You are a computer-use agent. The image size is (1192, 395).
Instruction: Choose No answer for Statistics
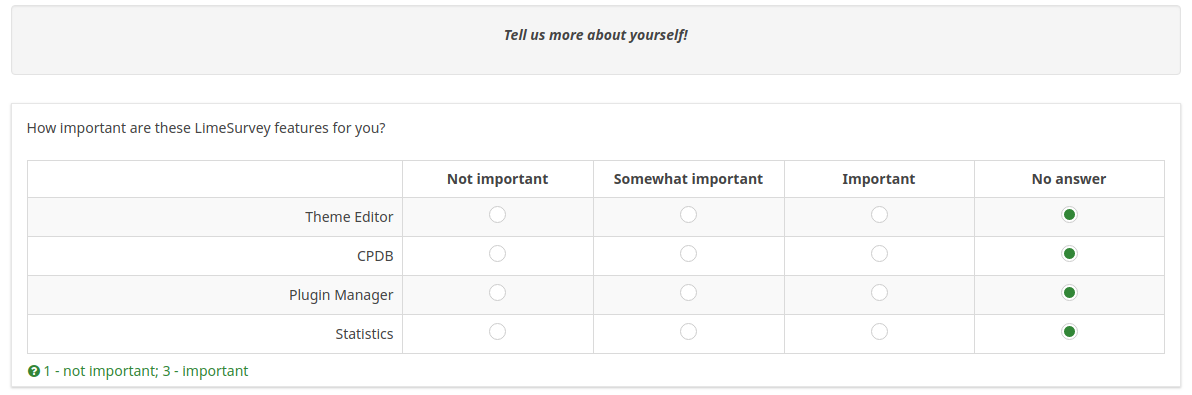point(1069,331)
